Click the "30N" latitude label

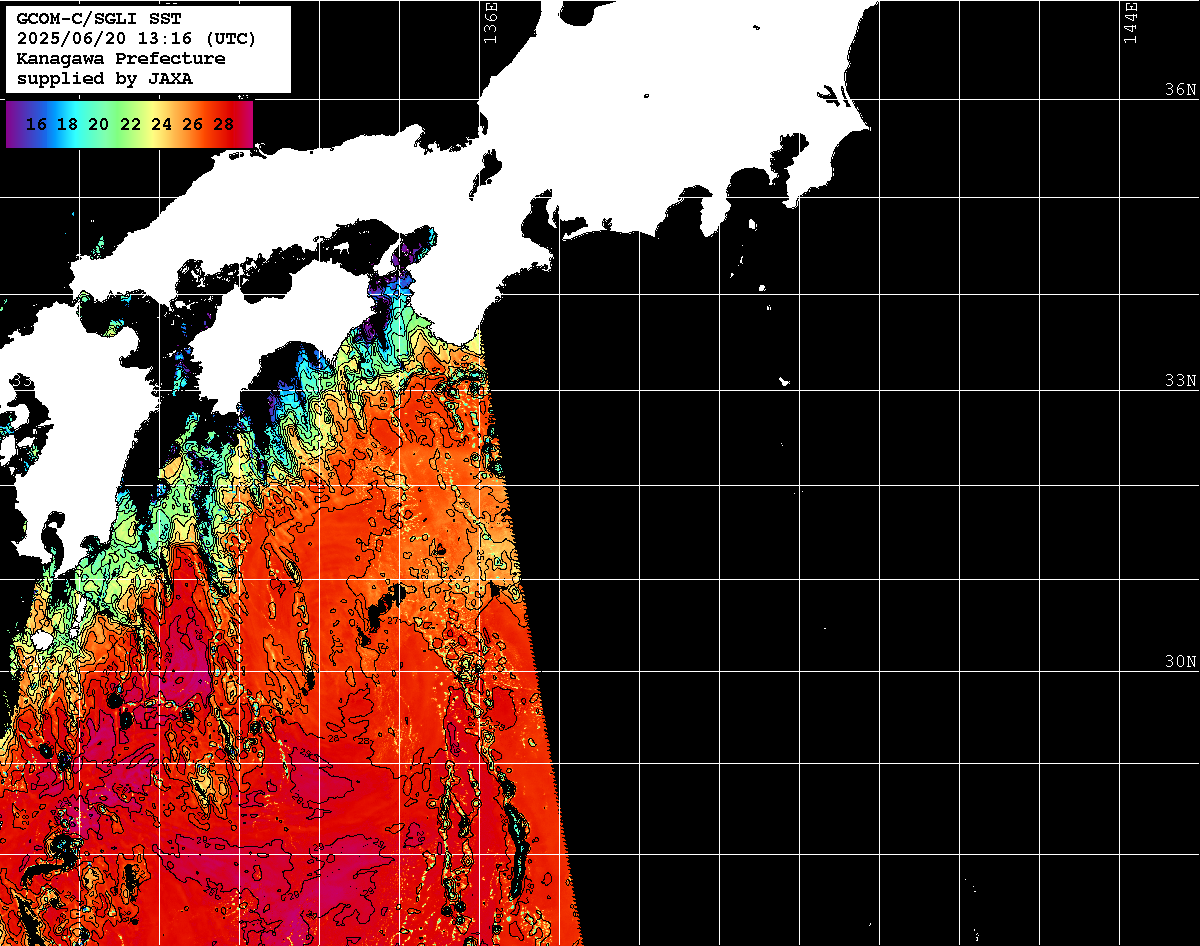1180,662
